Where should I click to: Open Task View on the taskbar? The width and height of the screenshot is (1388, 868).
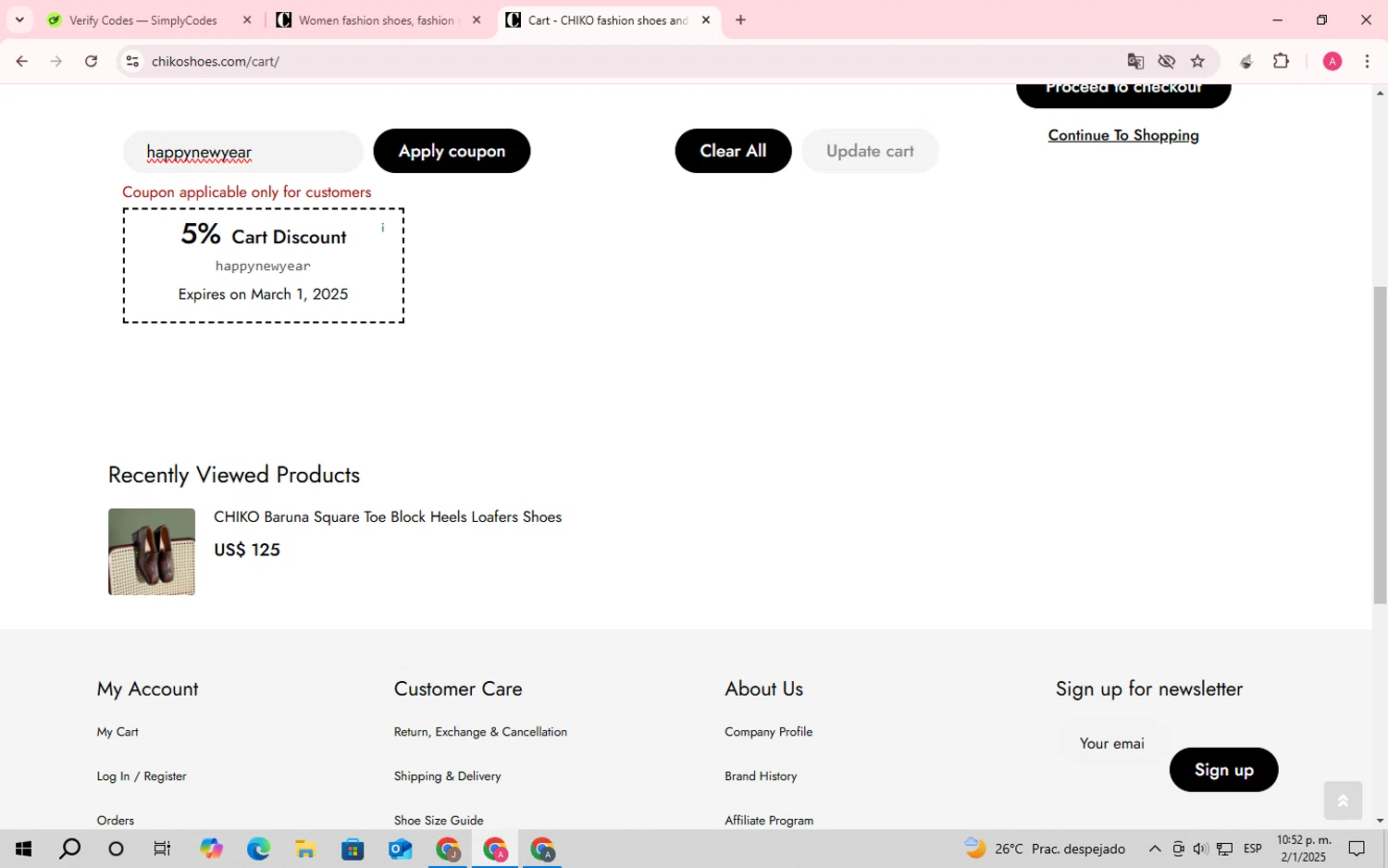pos(162,849)
